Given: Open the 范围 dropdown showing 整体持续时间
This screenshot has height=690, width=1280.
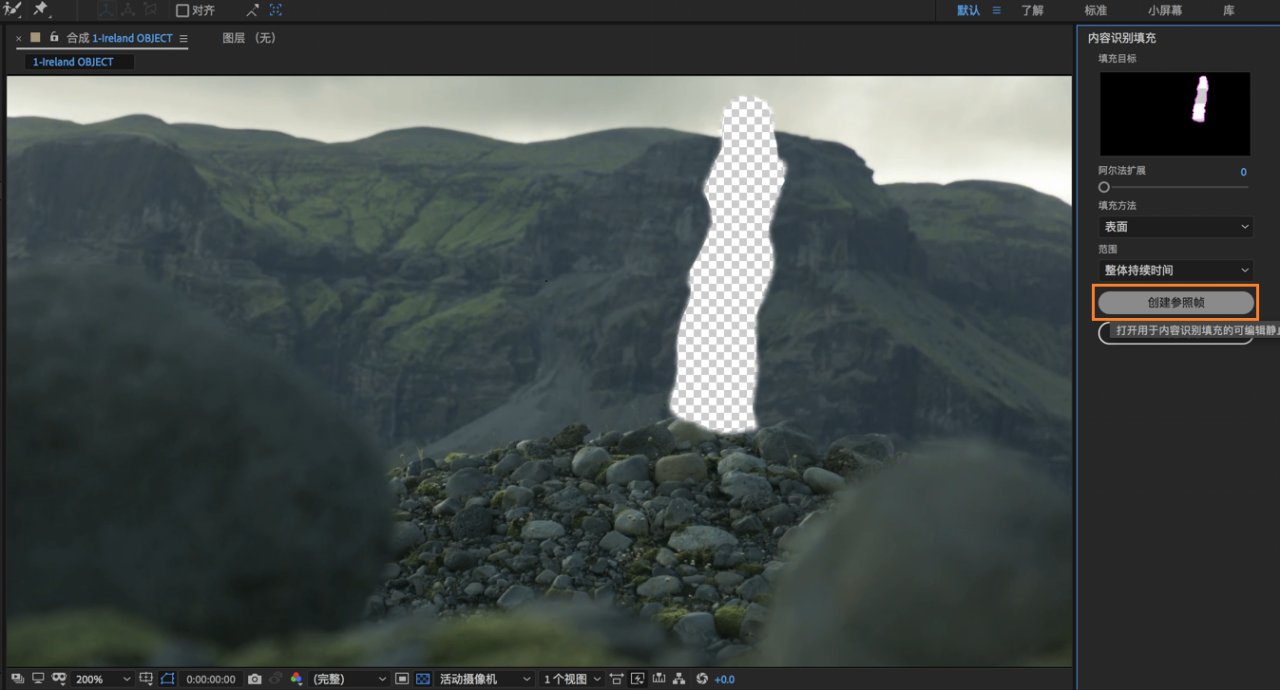Looking at the screenshot, I should coord(1175,270).
